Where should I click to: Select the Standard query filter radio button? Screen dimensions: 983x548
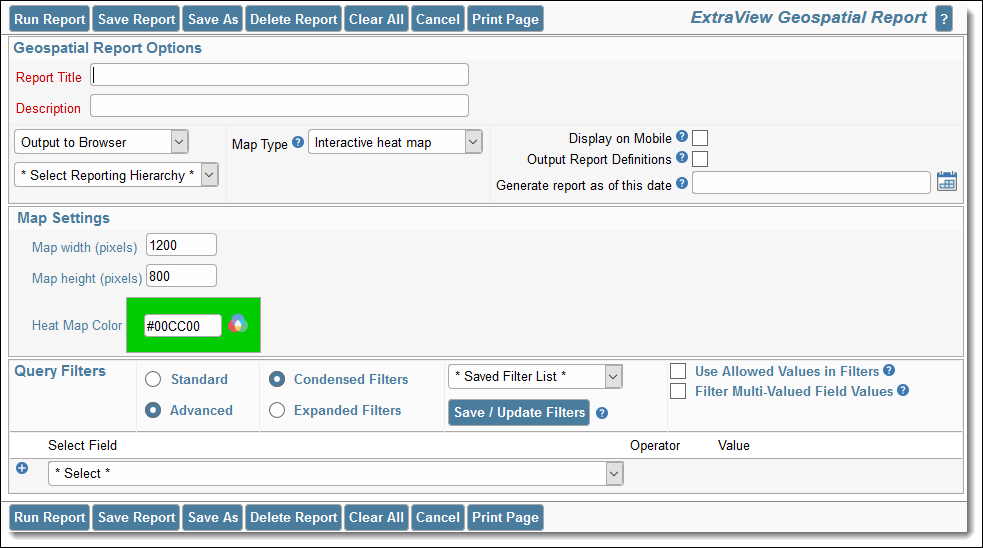pos(153,379)
